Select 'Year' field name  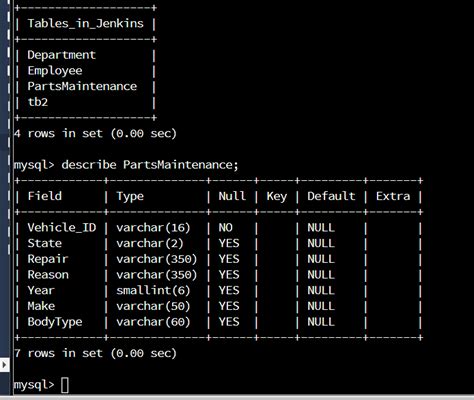[41, 290]
